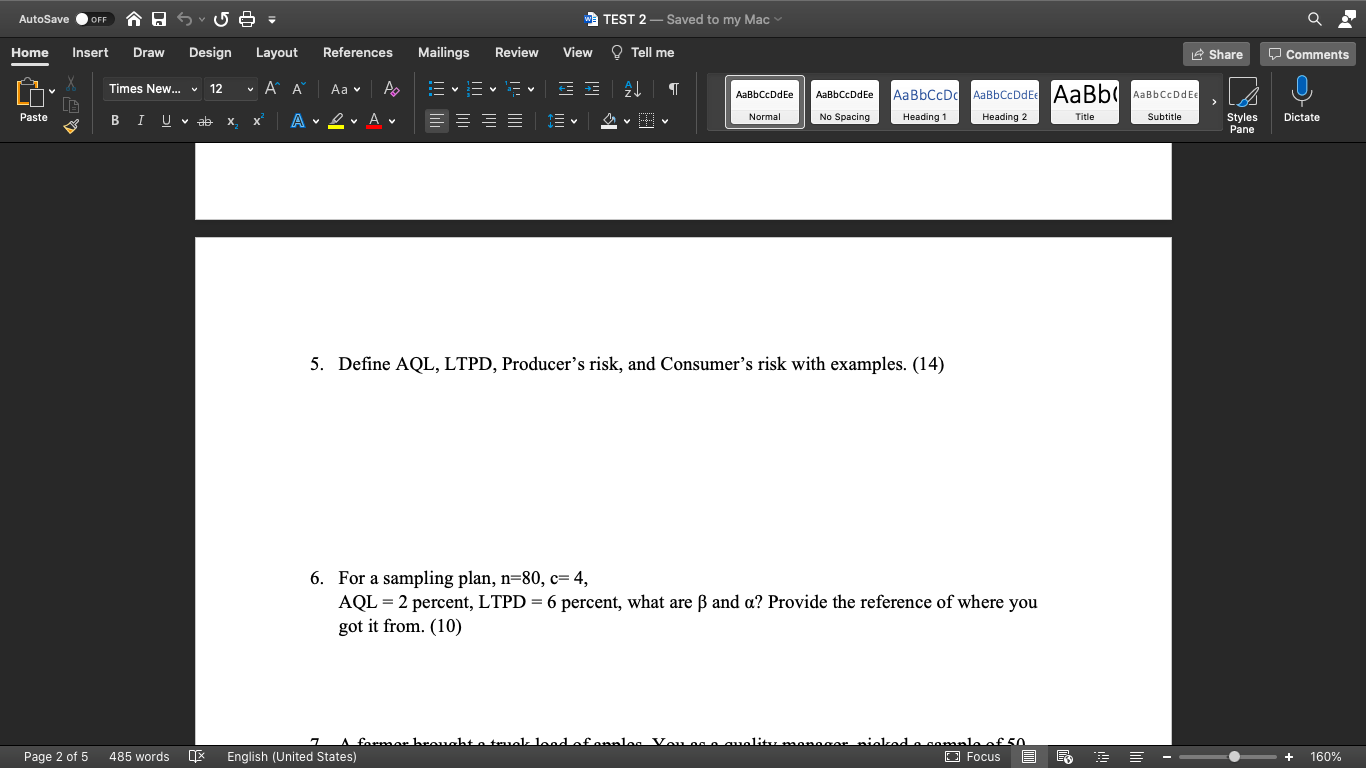This screenshot has width=1366, height=768.
Task: Click the word count in the status bar
Action: 139,757
